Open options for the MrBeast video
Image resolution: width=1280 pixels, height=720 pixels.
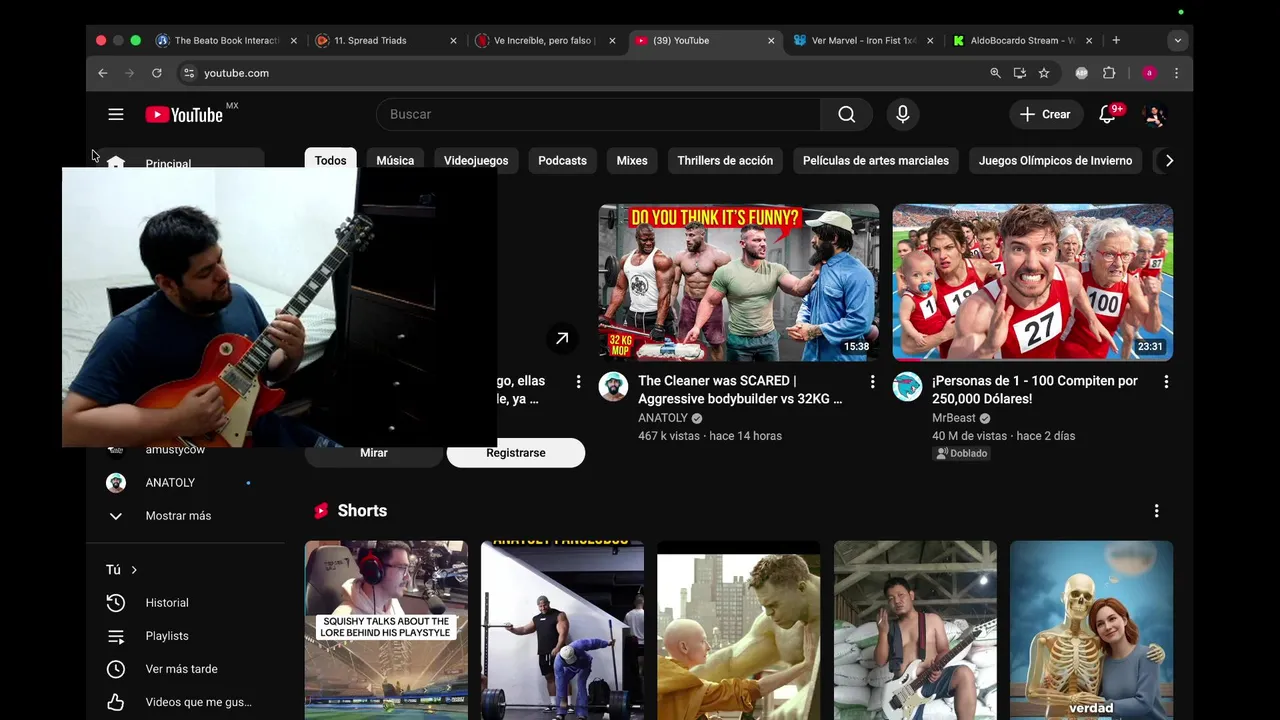point(1166,382)
